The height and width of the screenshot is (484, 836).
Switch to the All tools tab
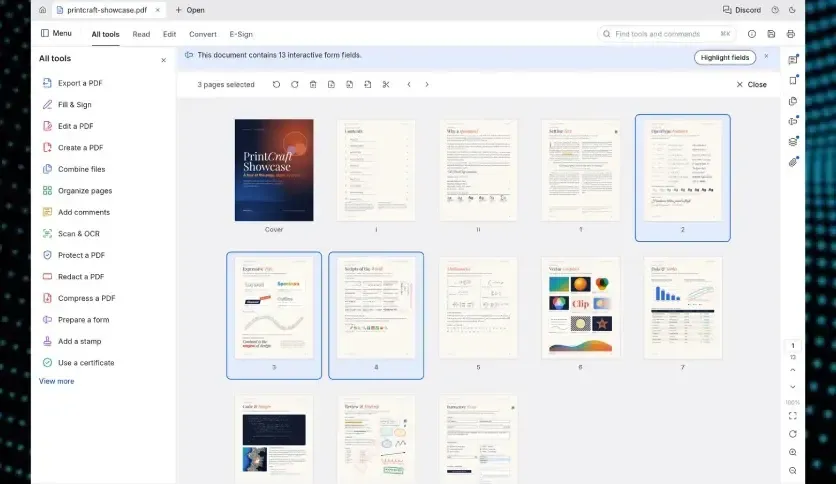point(106,34)
